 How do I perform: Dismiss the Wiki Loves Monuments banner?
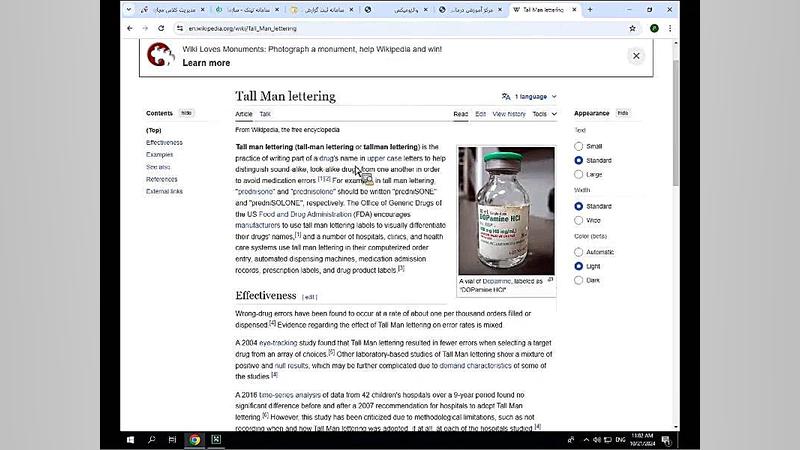636,56
